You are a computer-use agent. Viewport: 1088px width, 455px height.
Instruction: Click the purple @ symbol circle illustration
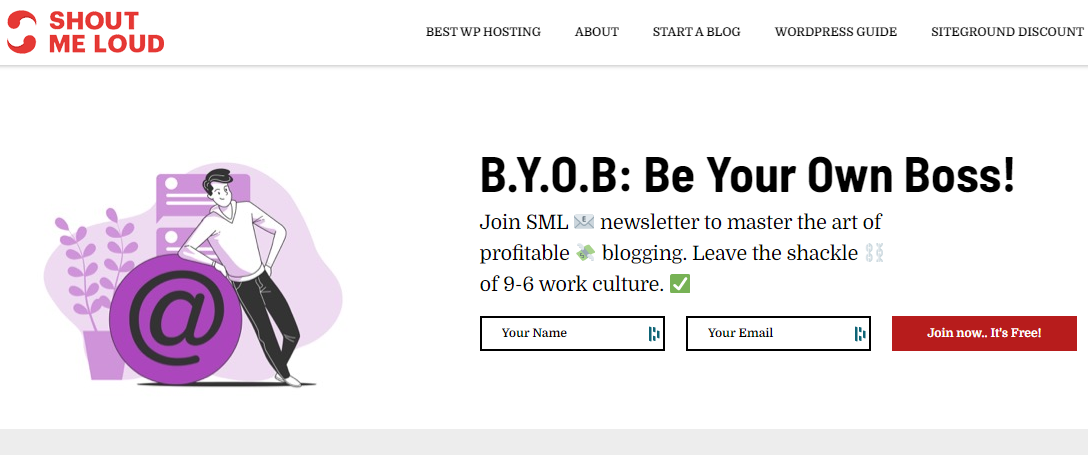tap(176, 318)
